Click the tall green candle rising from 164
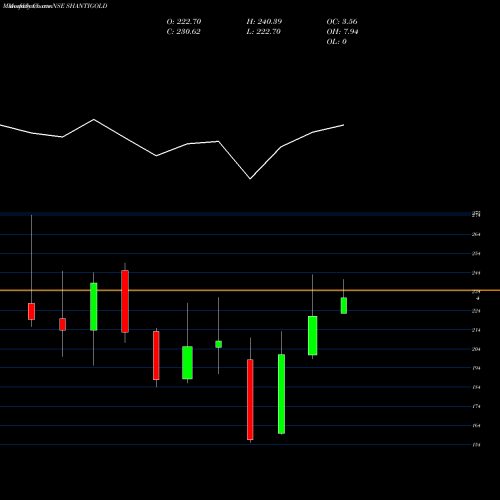 [281, 394]
